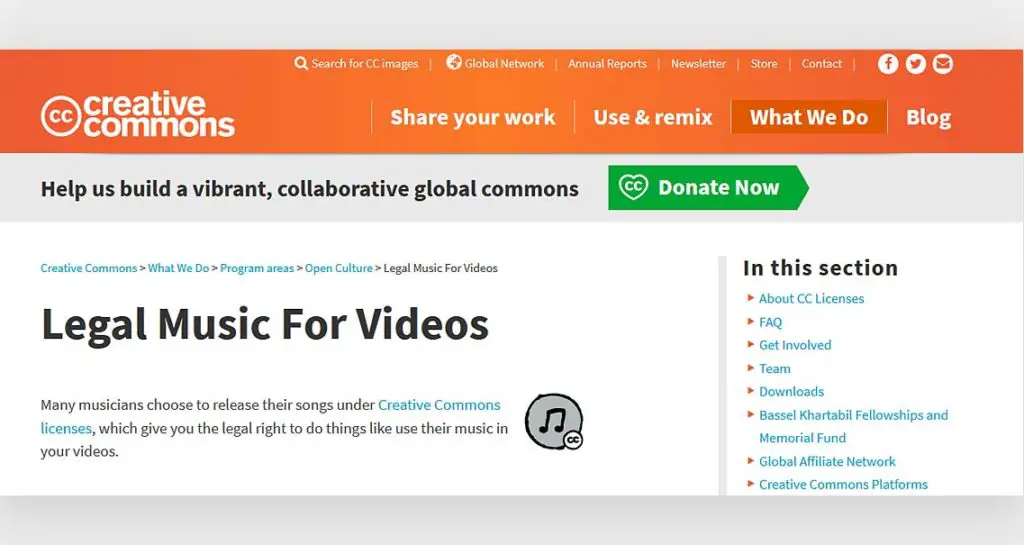This screenshot has width=1024, height=545.
Task: Click the Creative Commons logo
Action: [x=138, y=115]
